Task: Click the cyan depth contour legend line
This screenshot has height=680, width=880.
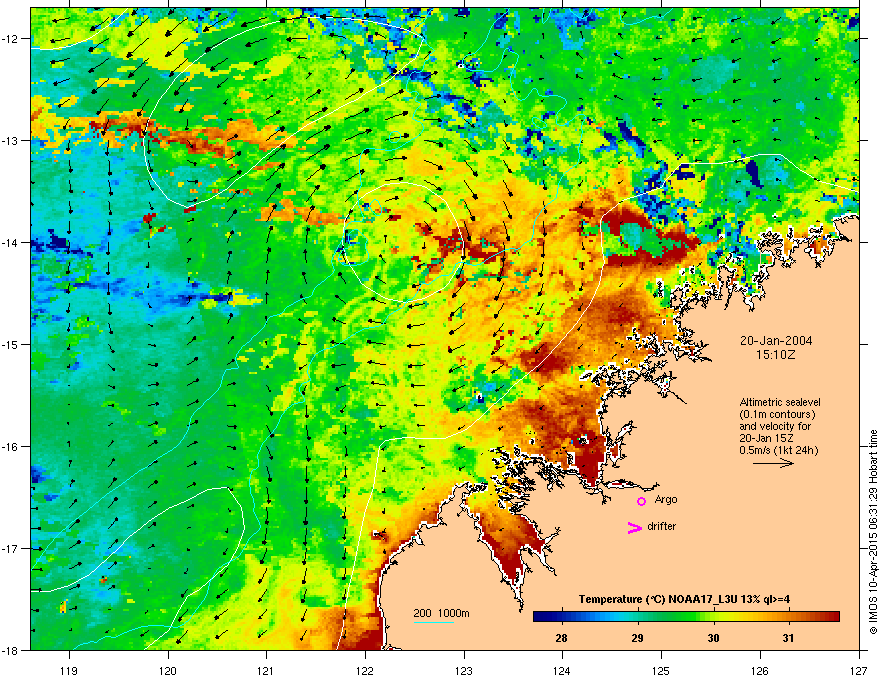Action: tap(434, 622)
